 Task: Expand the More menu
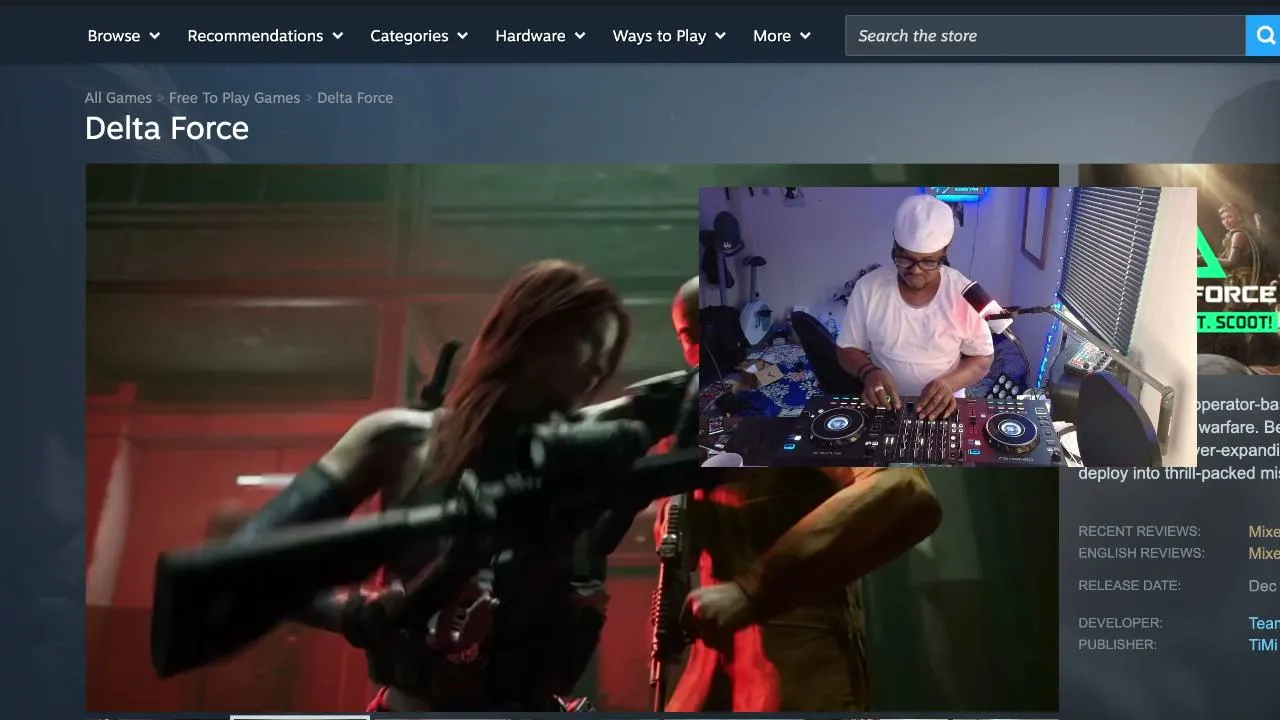(782, 36)
